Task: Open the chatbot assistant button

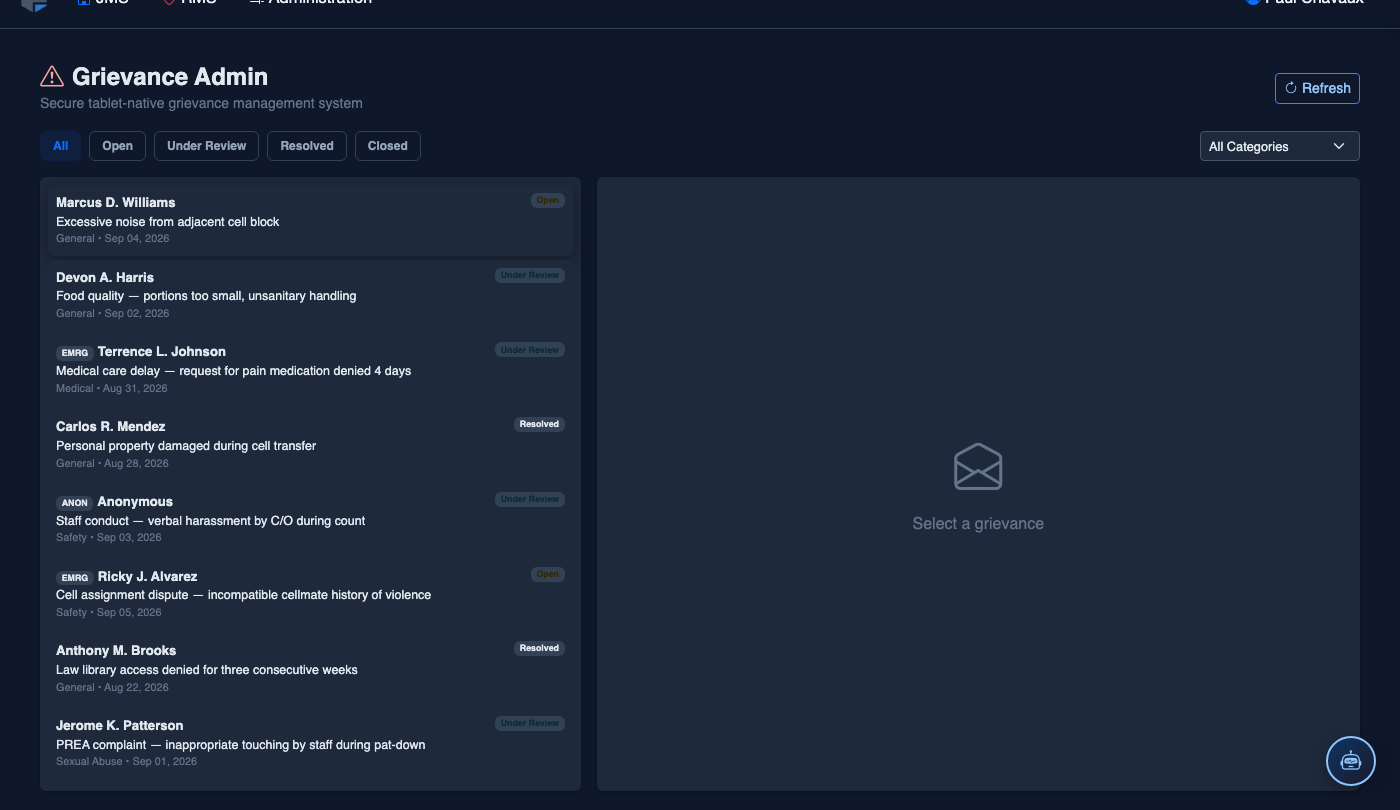Action: pyautogui.click(x=1351, y=761)
